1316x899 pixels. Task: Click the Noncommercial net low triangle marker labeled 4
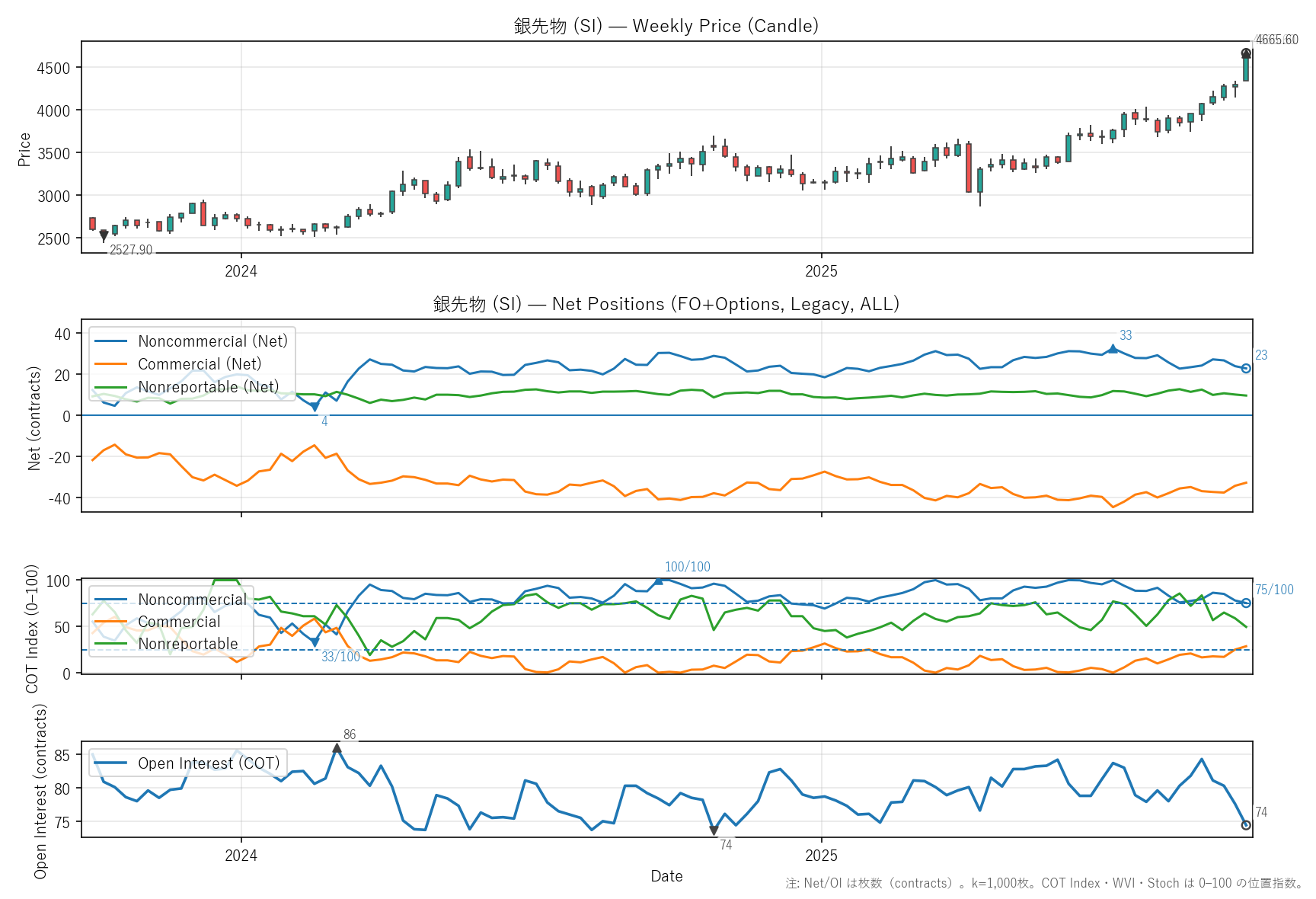point(315,407)
